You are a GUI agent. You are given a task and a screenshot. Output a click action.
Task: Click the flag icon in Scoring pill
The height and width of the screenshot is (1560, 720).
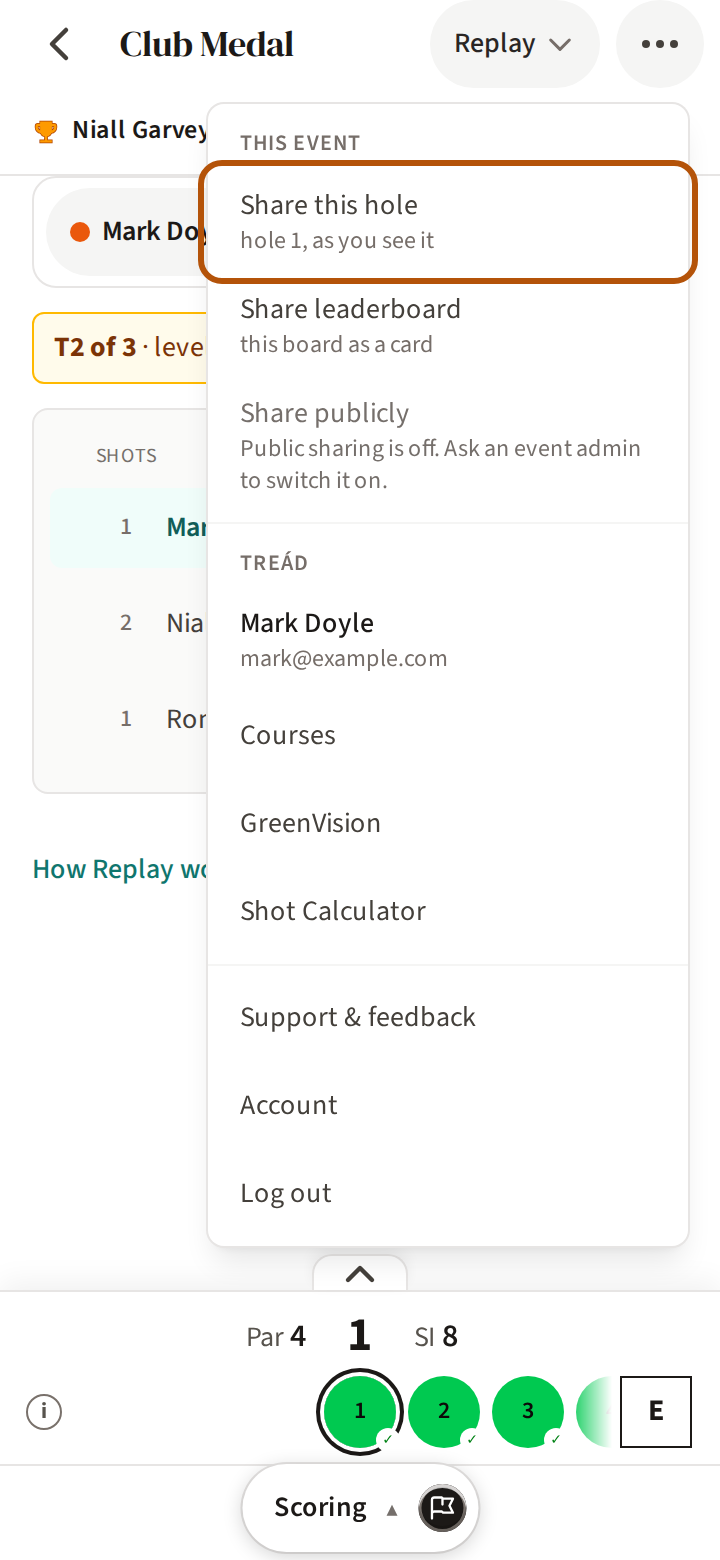coord(442,1508)
